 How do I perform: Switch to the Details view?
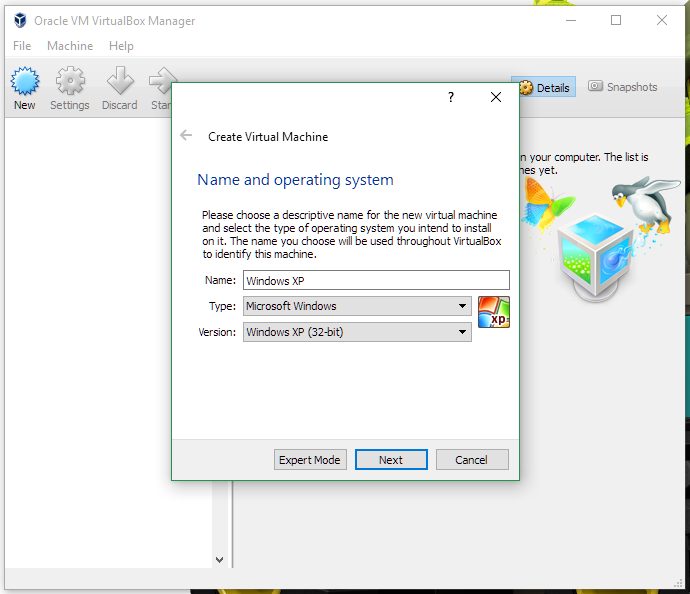543,87
